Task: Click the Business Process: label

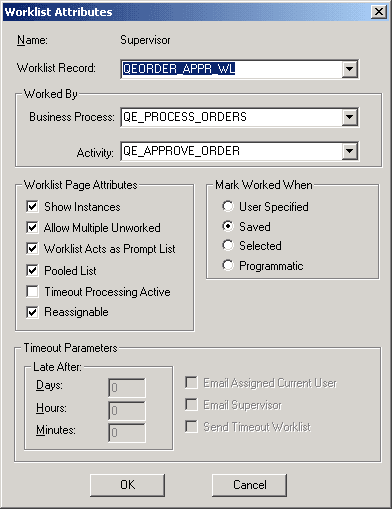Action: coord(72,117)
